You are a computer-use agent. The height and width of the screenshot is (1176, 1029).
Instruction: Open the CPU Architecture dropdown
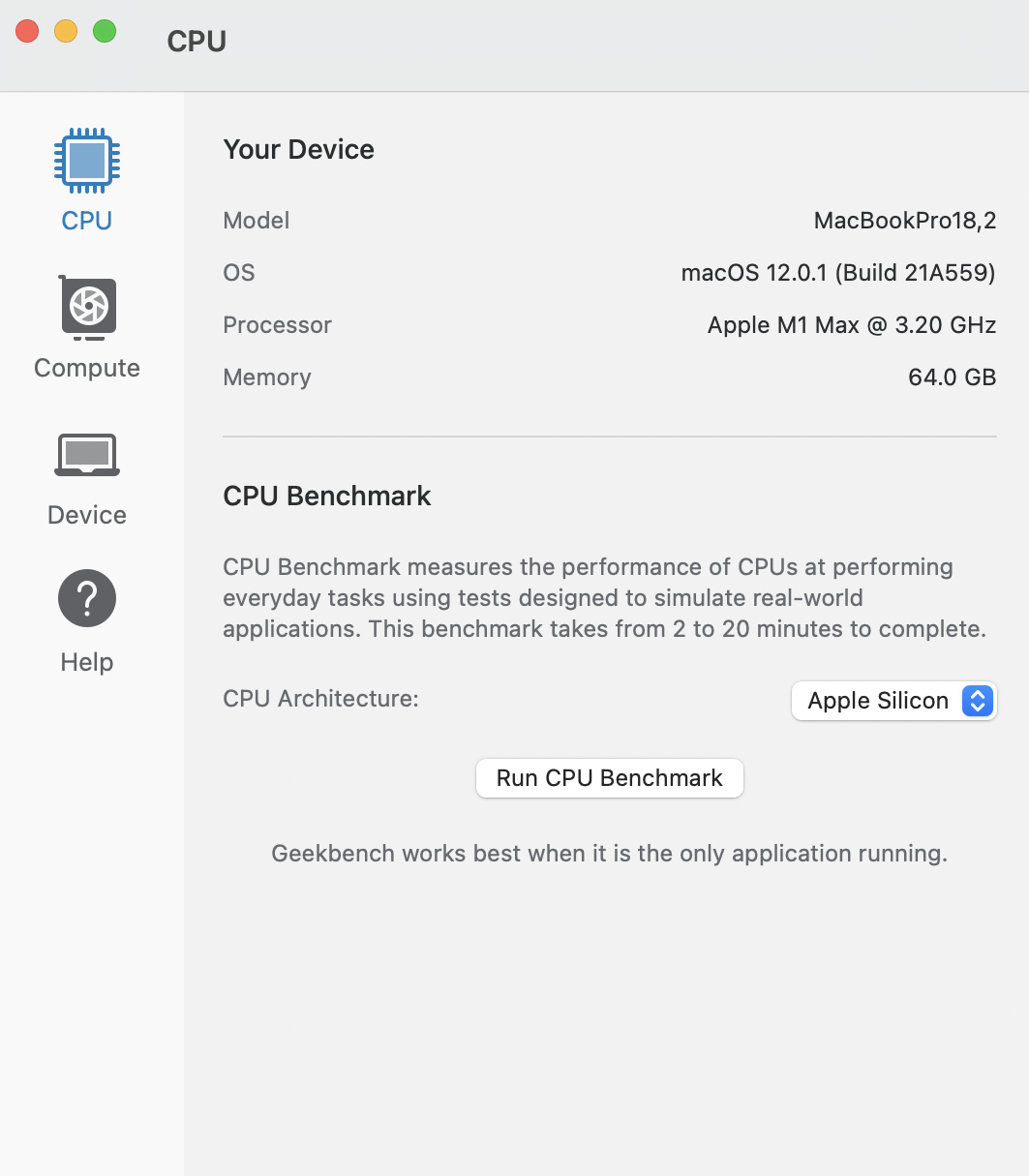coord(894,701)
